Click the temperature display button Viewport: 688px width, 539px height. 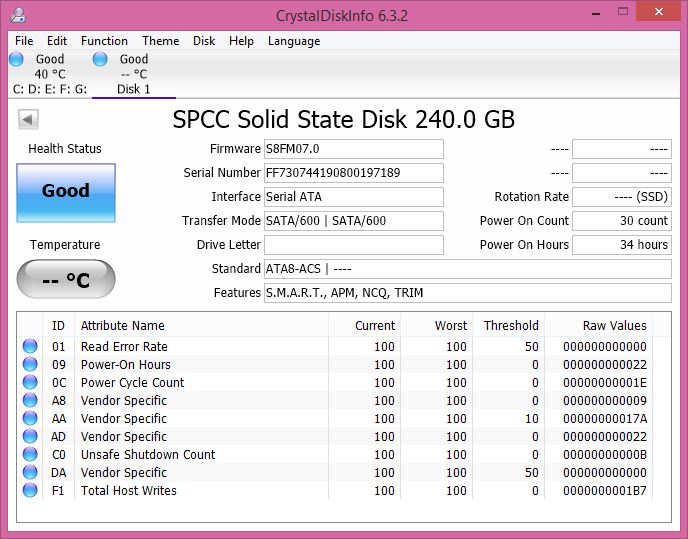[x=66, y=279]
